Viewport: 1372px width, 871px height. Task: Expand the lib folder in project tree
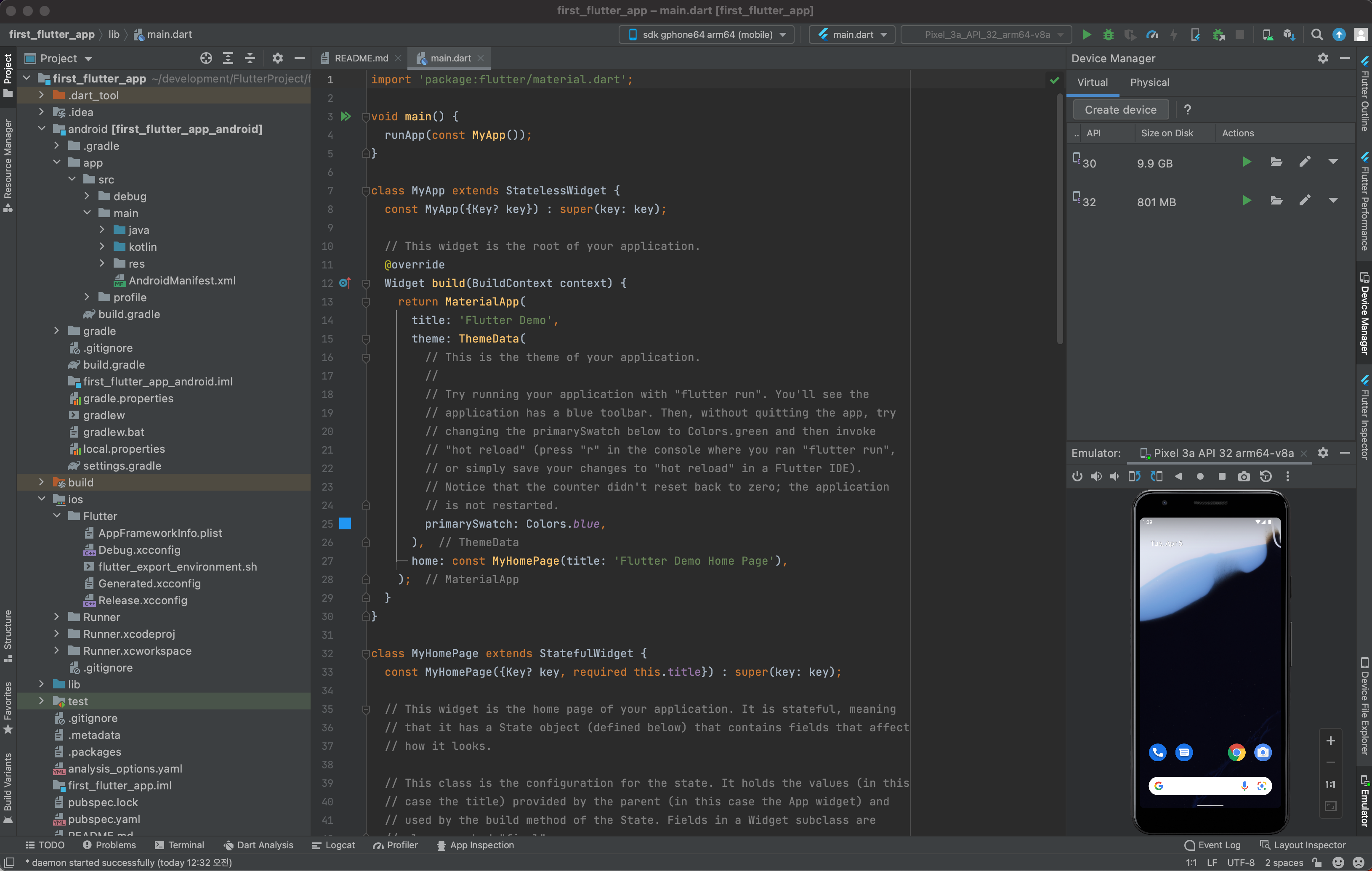click(42, 684)
